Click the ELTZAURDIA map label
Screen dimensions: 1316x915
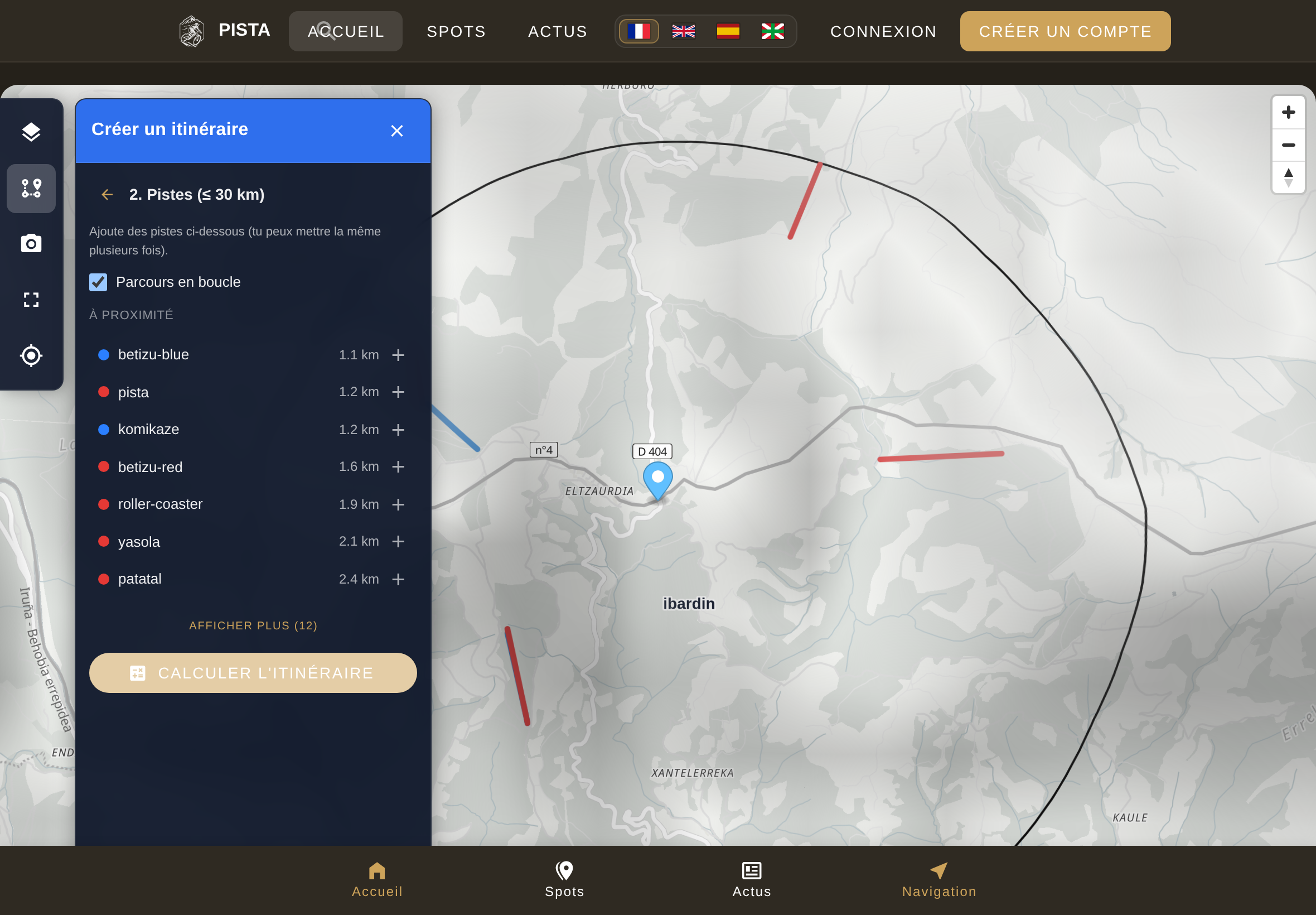click(x=599, y=491)
